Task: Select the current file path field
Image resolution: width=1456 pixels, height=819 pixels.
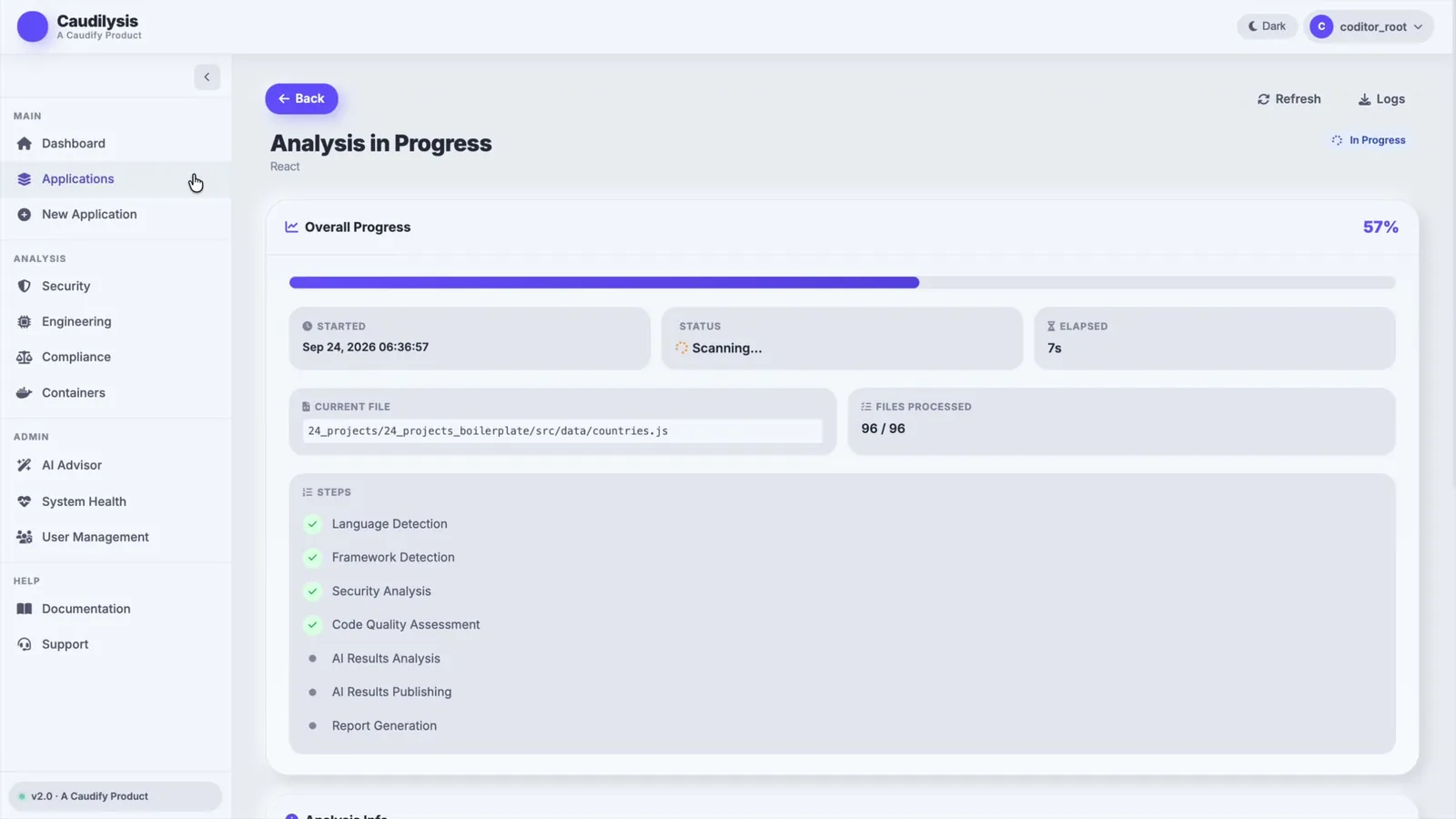Action: tap(562, 431)
